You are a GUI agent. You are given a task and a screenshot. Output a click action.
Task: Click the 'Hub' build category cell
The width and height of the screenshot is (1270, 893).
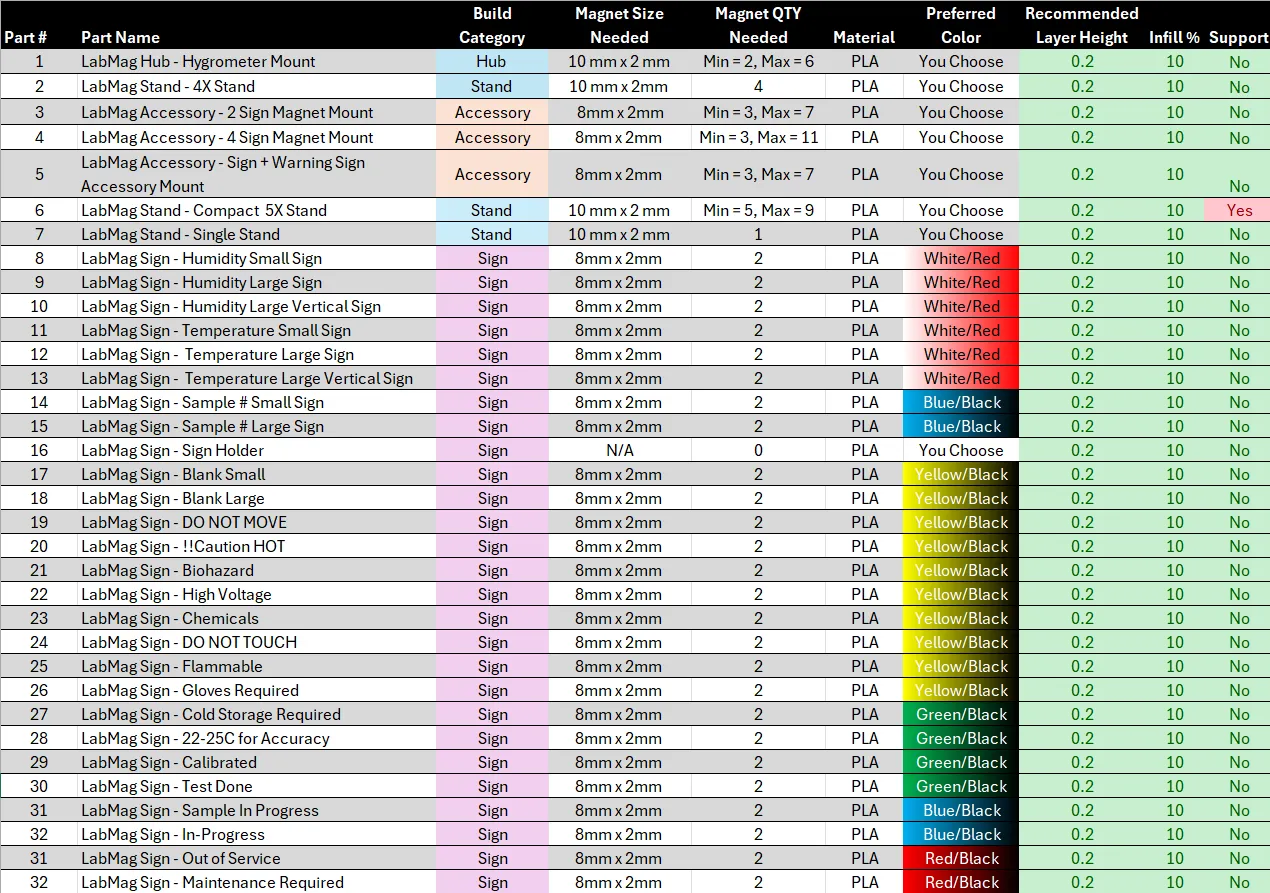(x=492, y=61)
